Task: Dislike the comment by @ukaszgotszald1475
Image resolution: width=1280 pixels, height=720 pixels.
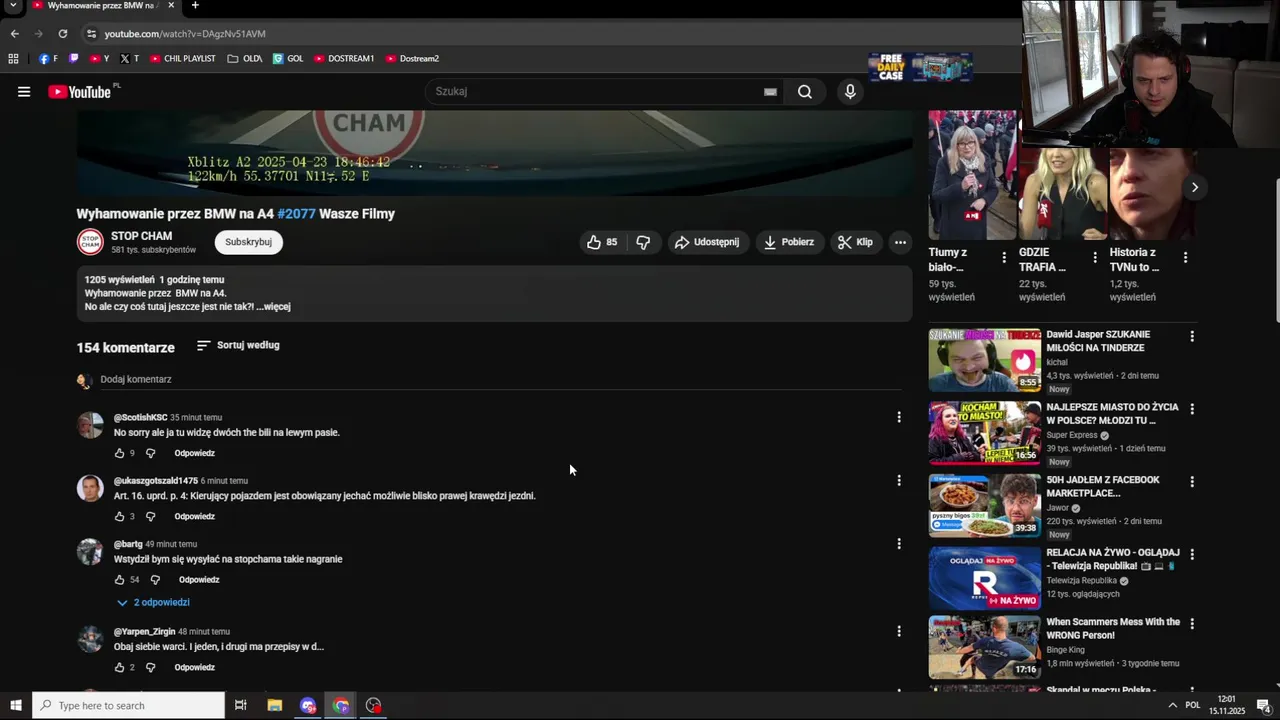Action: [x=151, y=516]
